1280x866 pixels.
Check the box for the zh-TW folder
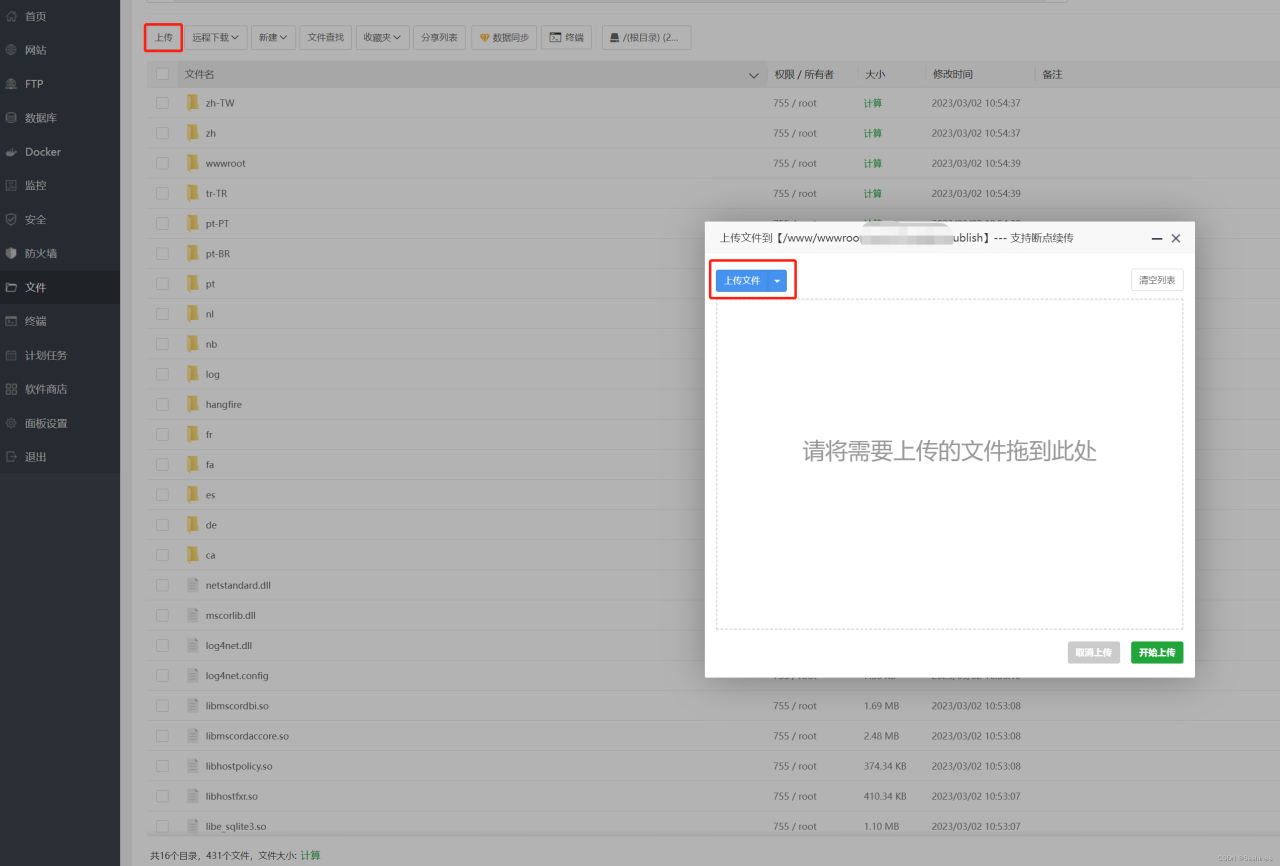click(x=162, y=103)
